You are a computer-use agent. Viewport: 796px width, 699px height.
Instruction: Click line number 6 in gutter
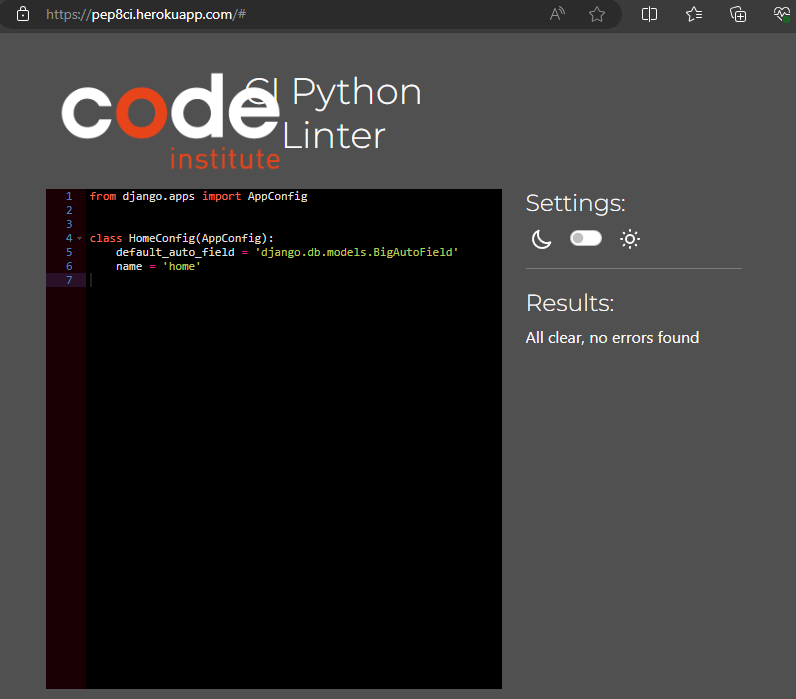tap(69, 266)
